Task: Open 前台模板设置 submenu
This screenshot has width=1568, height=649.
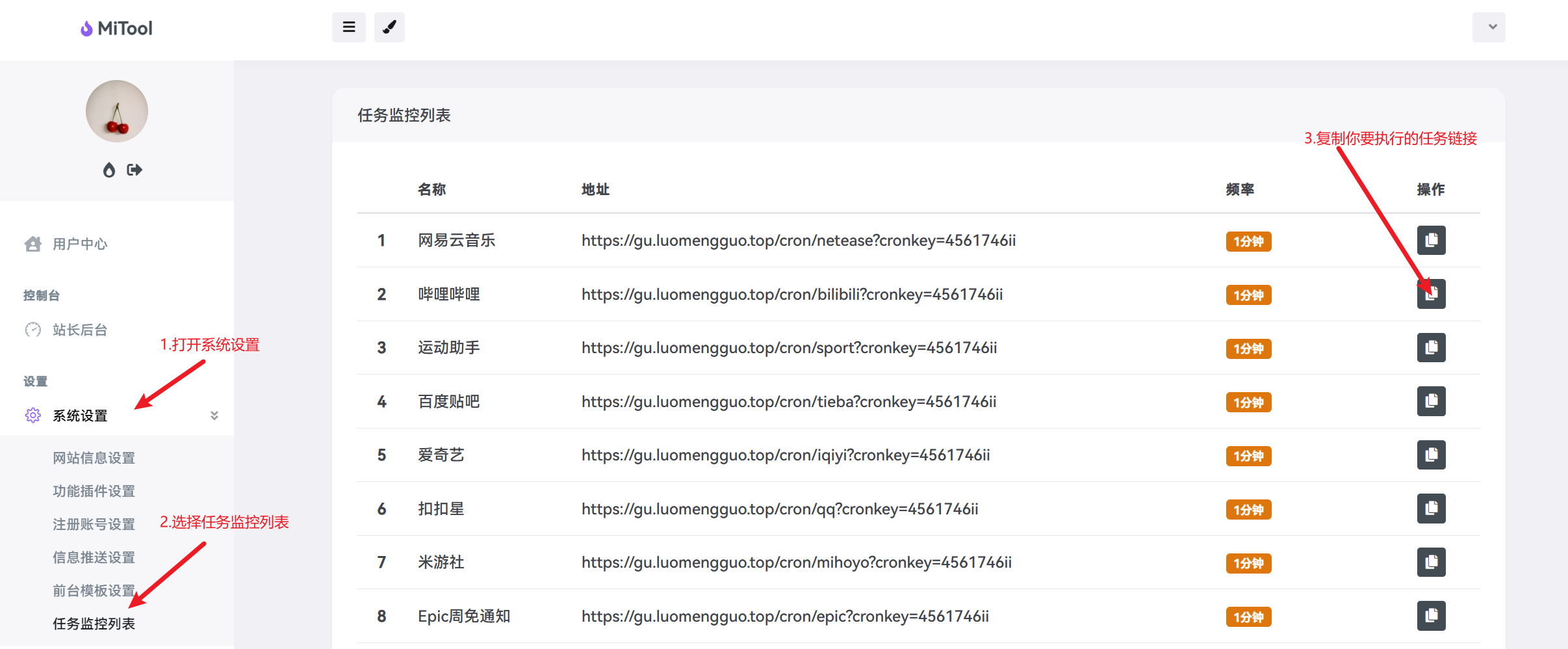Action: coord(94,590)
